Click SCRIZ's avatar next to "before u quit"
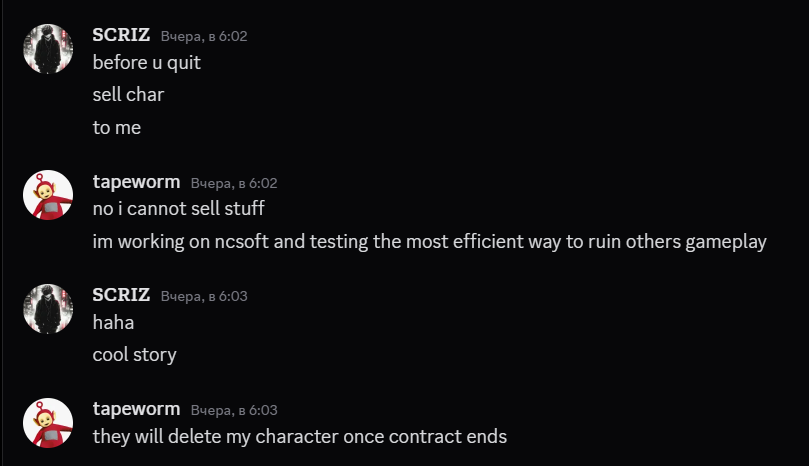 pos(48,49)
